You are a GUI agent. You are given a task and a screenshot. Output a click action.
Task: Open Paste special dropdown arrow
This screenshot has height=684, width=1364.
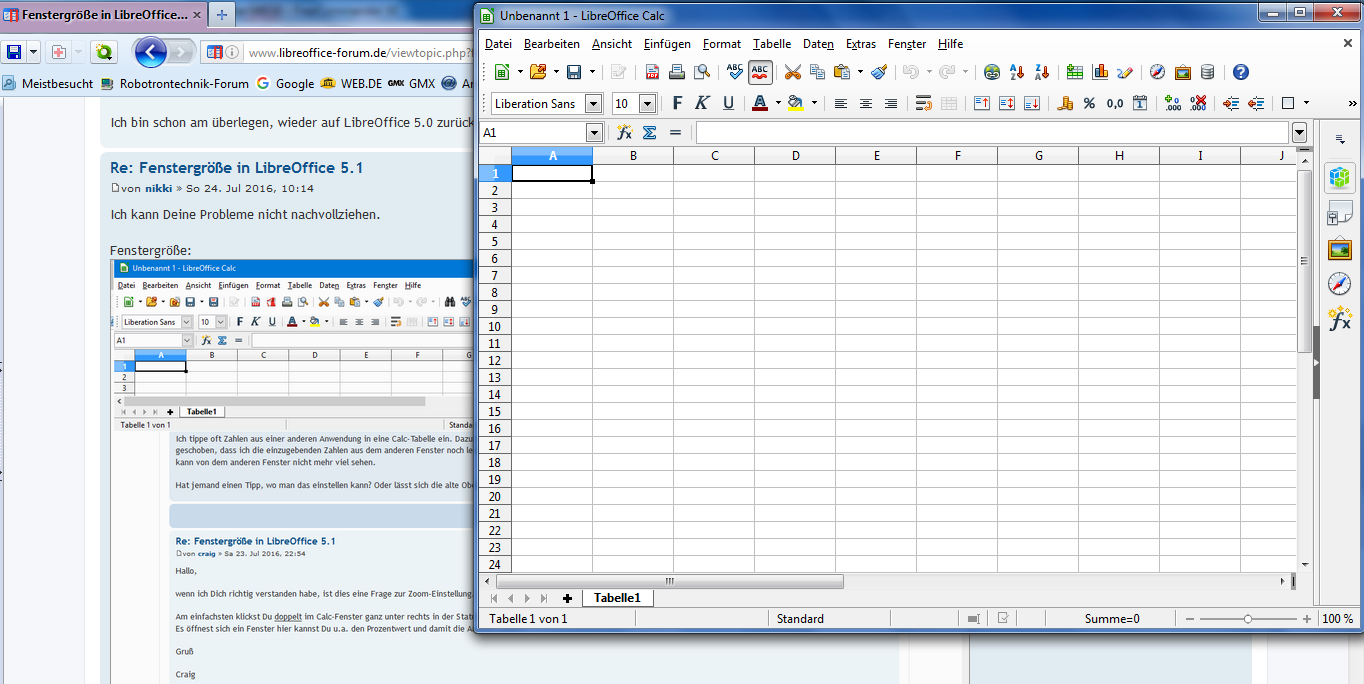tap(859, 72)
